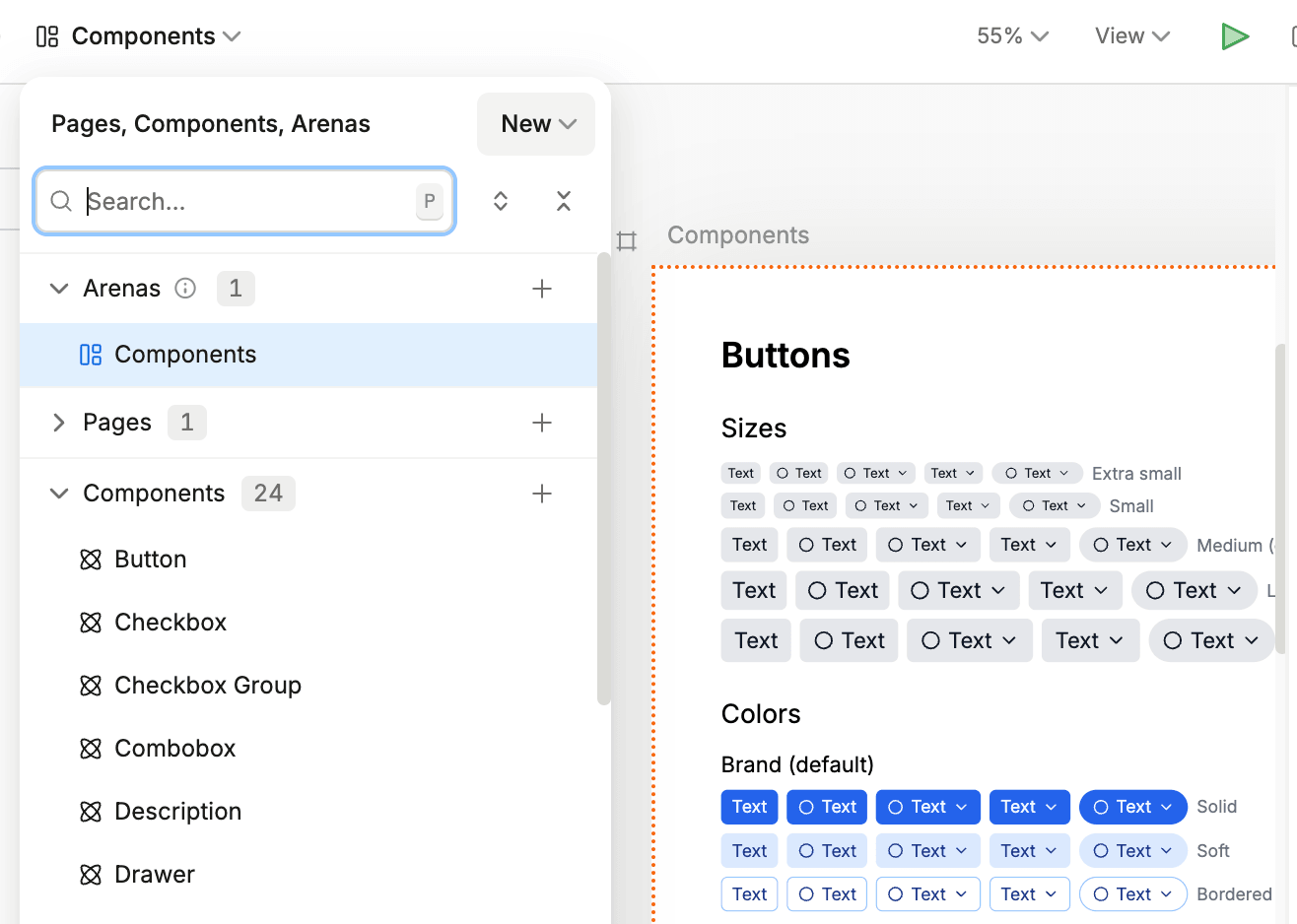Image resolution: width=1297 pixels, height=924 pixels.
Task: Click the frame icon left of the Components canvas label
Action: pos(627,240)
